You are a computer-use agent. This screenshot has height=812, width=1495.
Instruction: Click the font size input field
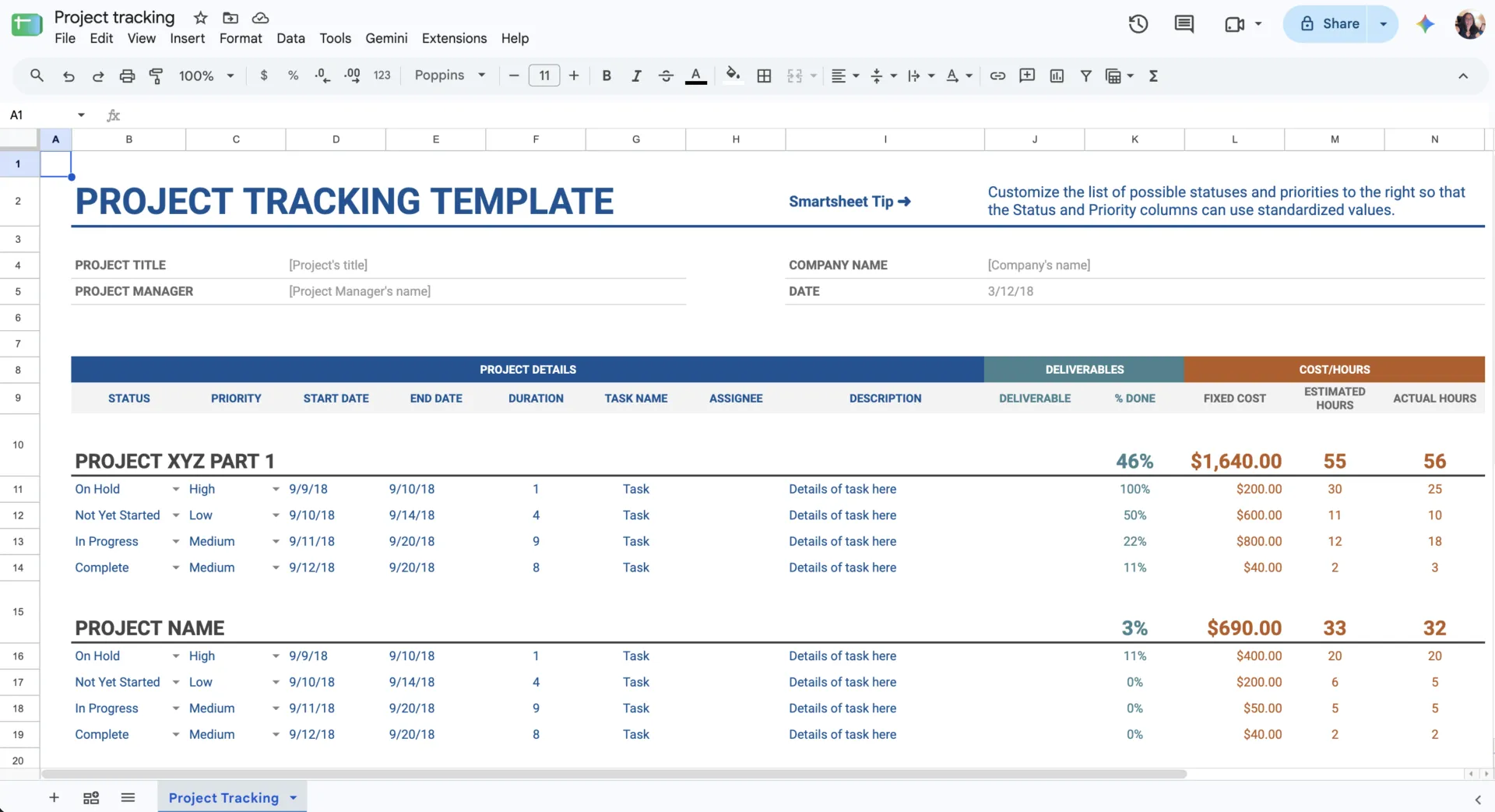[544, 76]
